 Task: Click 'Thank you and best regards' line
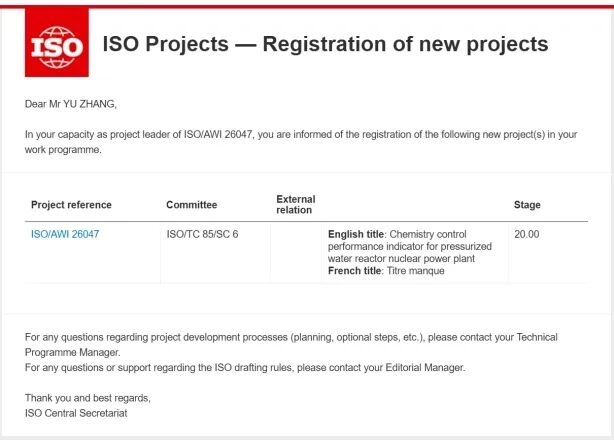(87, 397)
